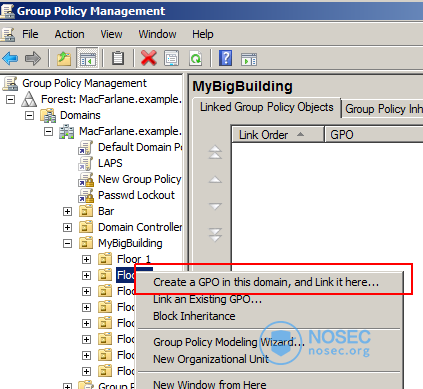
Task: Click the New Group Policy lock icon
Action: [x=86, y=179]
